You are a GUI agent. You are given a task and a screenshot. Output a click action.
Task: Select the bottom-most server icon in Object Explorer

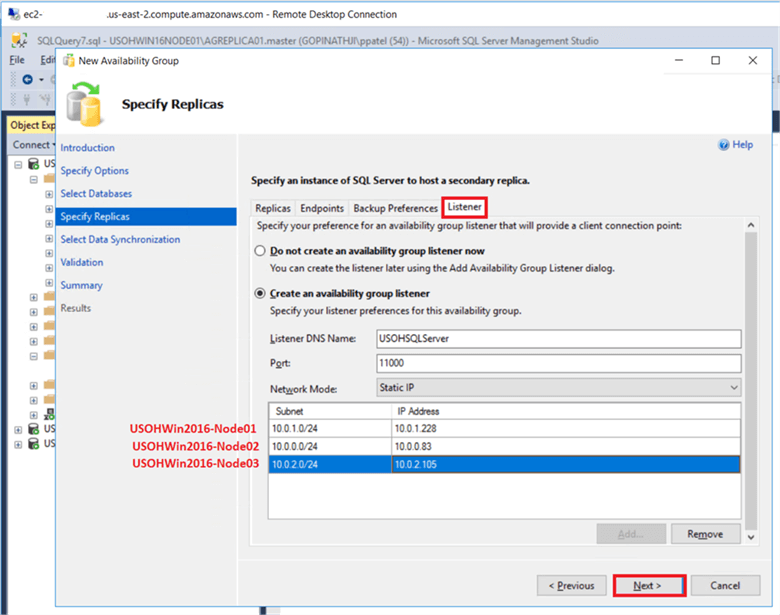click(x=33, y=443)
